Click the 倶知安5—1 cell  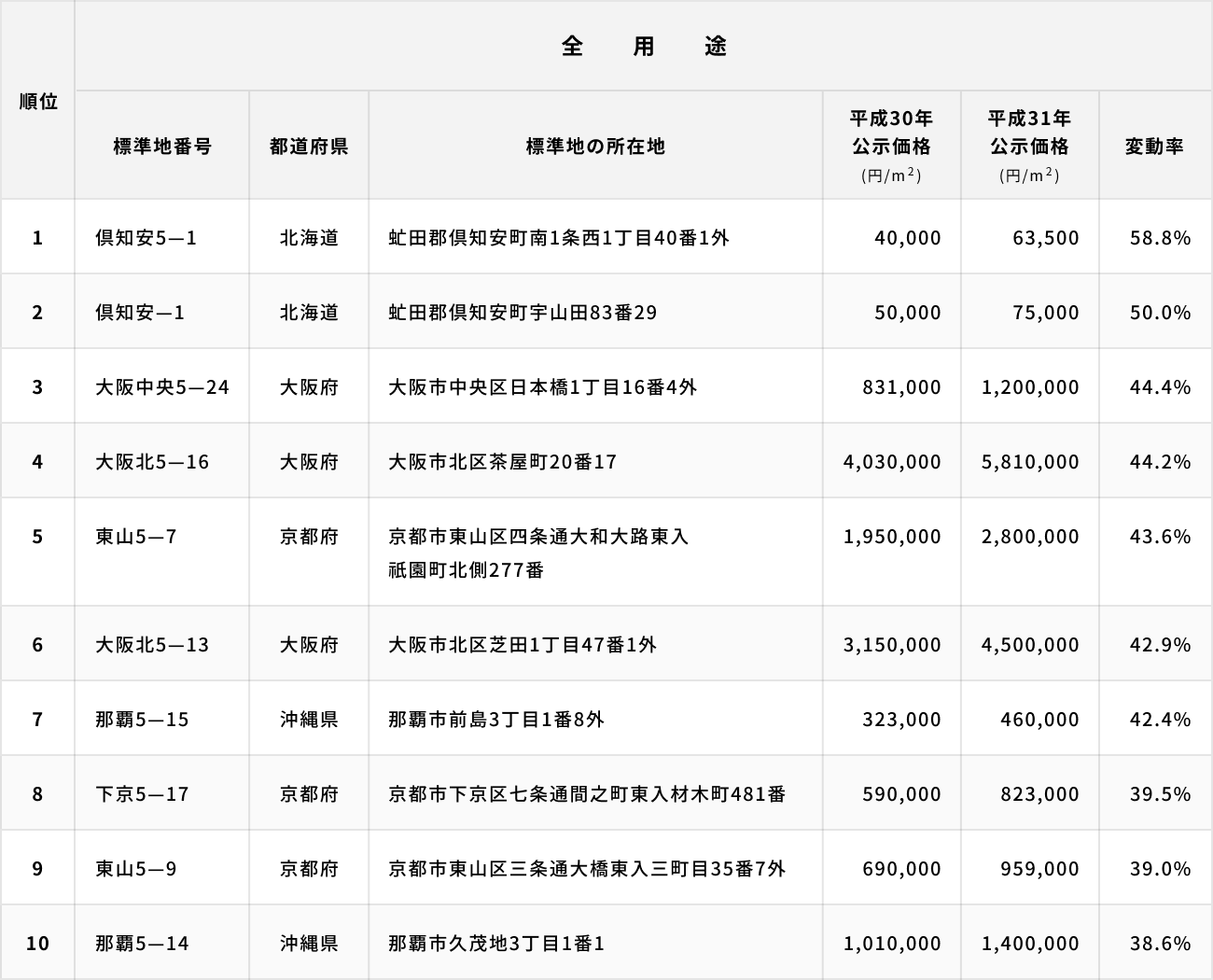click(x=146, y=238)
